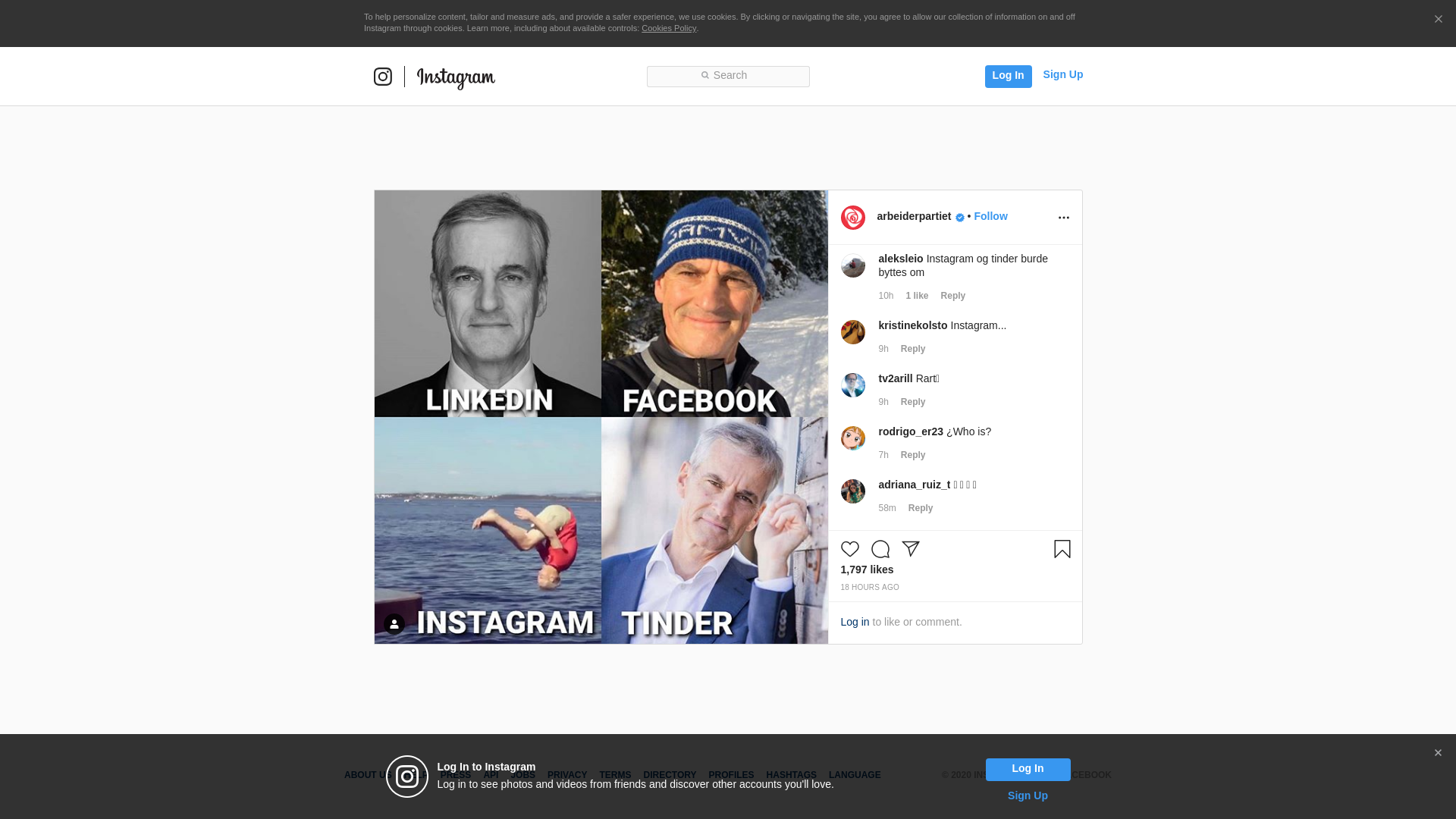Open kristinekolsto username link
The height and width of the screenshot is (819, 1456).
tap(913, 325)
